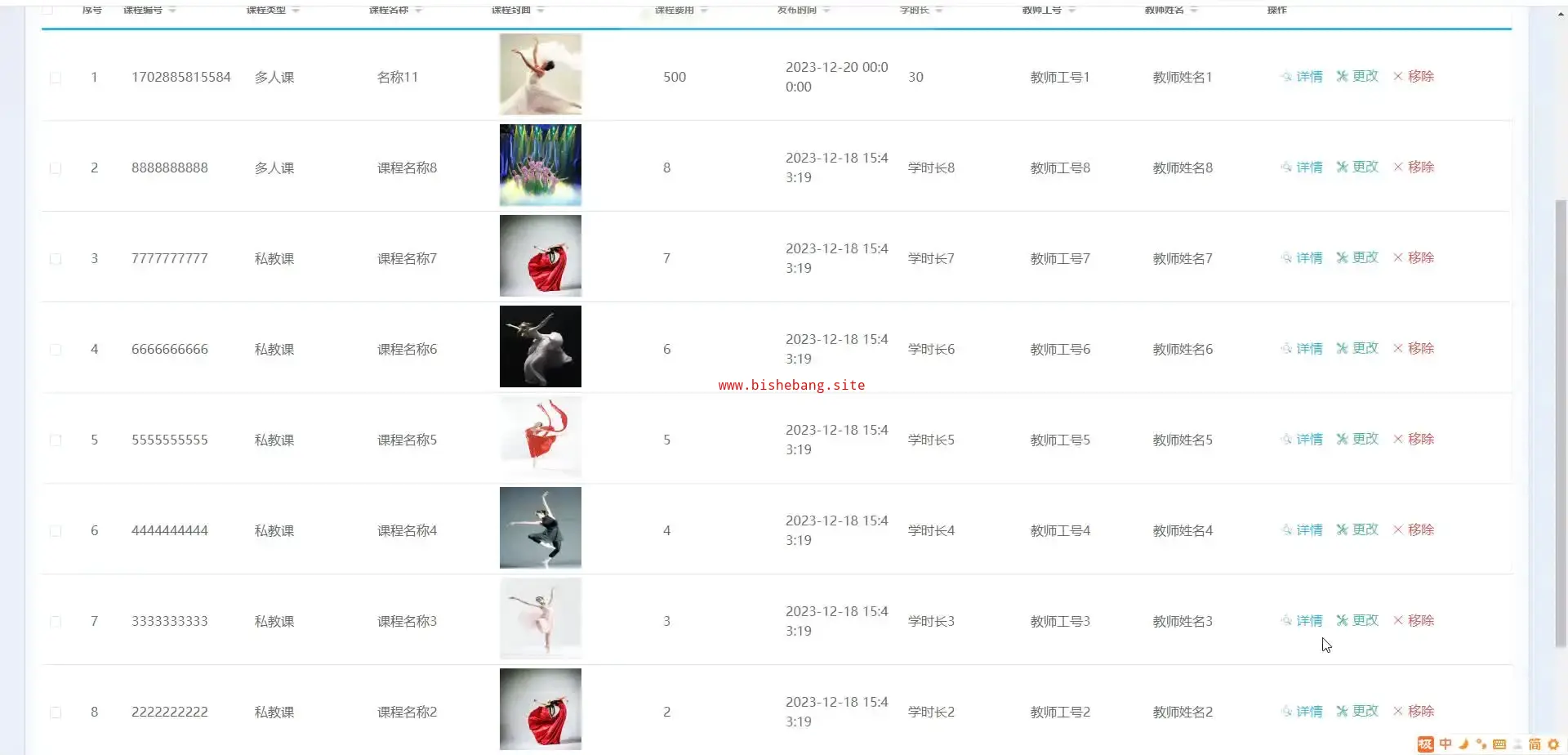The height and width of the screenshot is (755, 1568).
Task: Open the stage lights thumbnail of 课程名称8
Action: point(540,165)
